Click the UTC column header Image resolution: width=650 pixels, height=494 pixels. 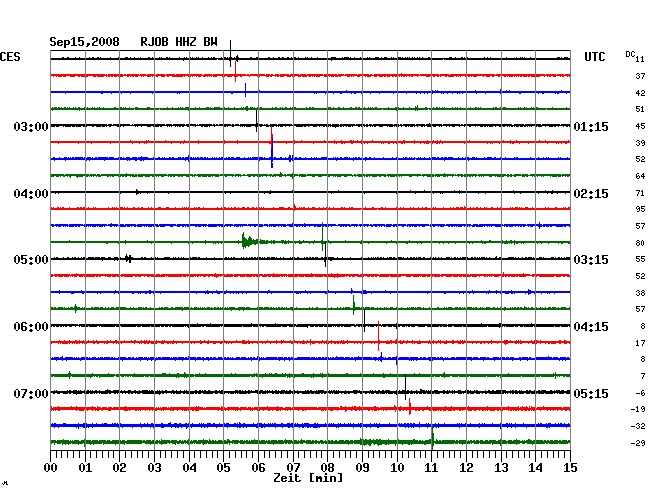(x=595, y=57)
